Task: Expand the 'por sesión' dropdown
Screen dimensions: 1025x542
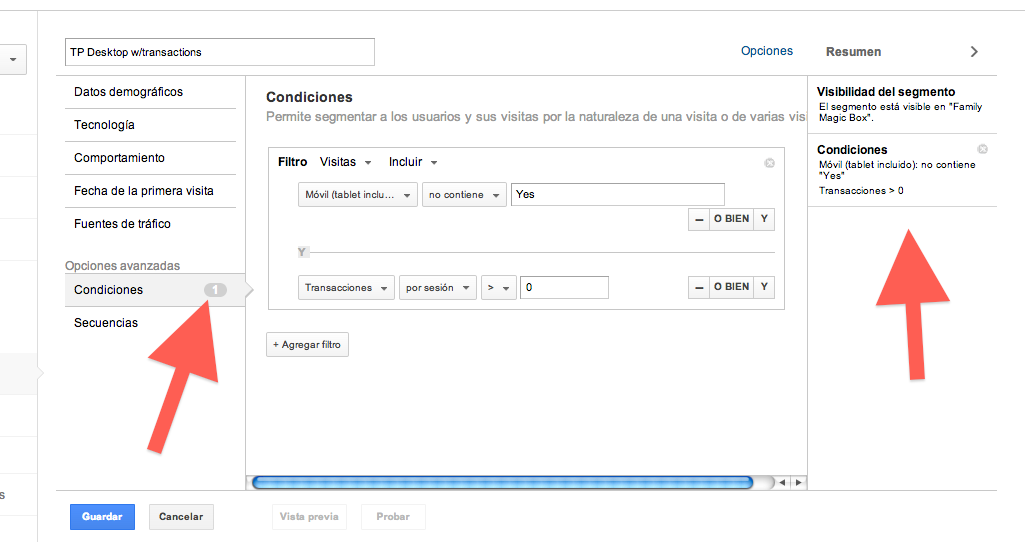Action: (x=437, y=288)
